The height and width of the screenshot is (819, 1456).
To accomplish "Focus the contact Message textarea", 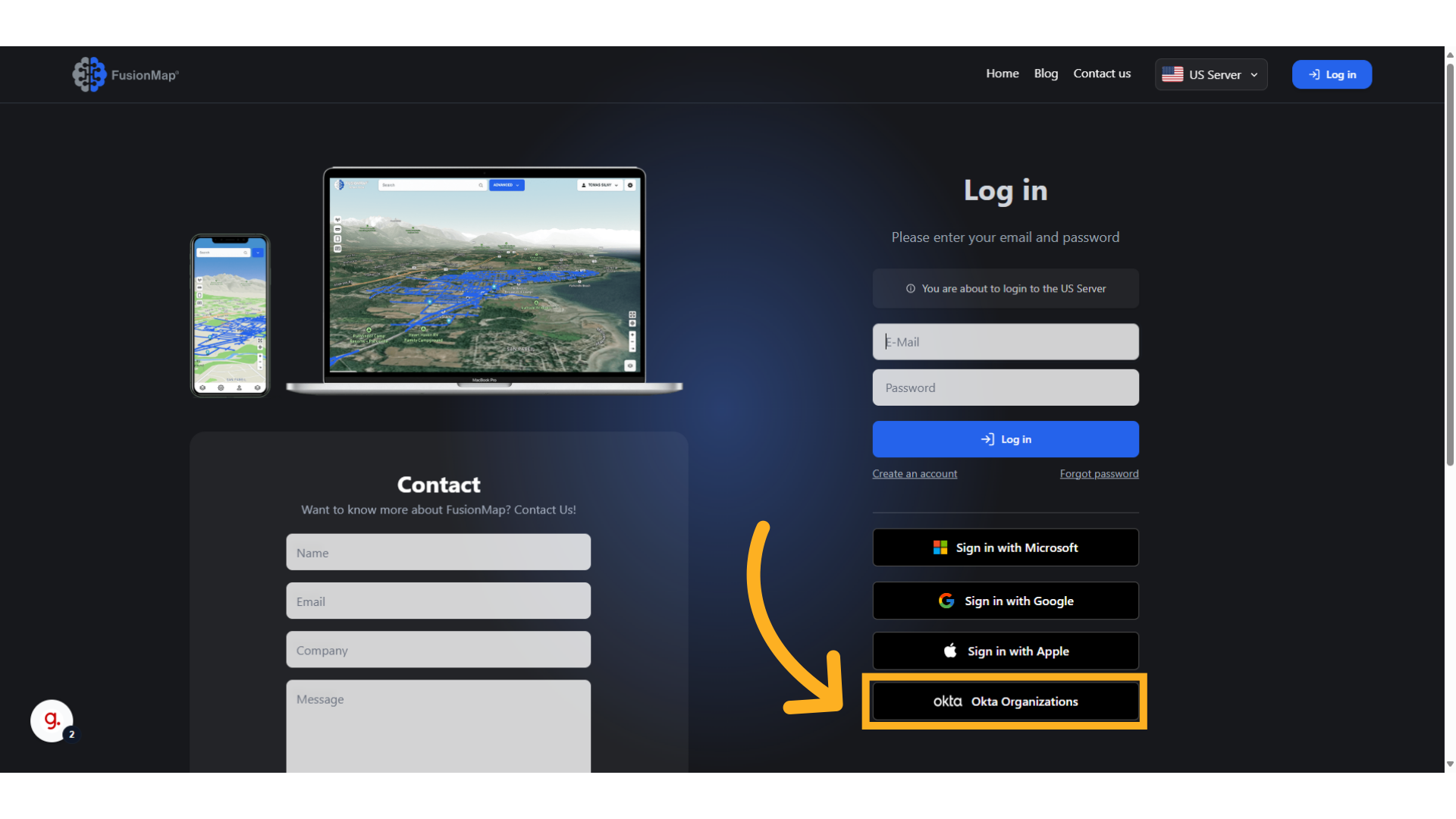I will [x=438, y=726].
